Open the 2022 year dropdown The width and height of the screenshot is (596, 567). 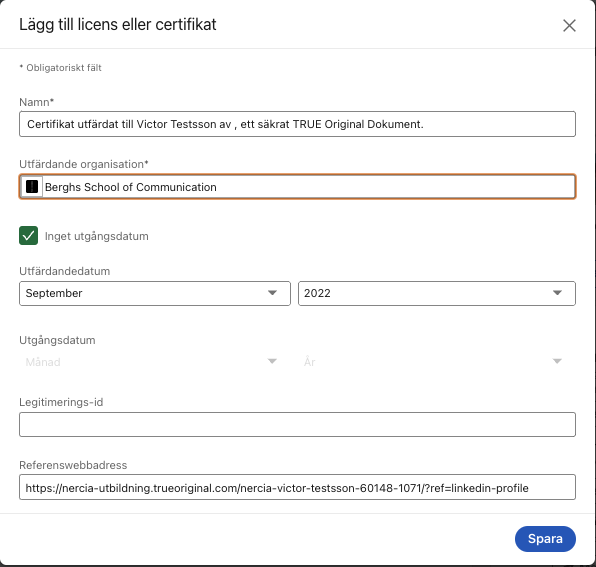tap(437, 293)
